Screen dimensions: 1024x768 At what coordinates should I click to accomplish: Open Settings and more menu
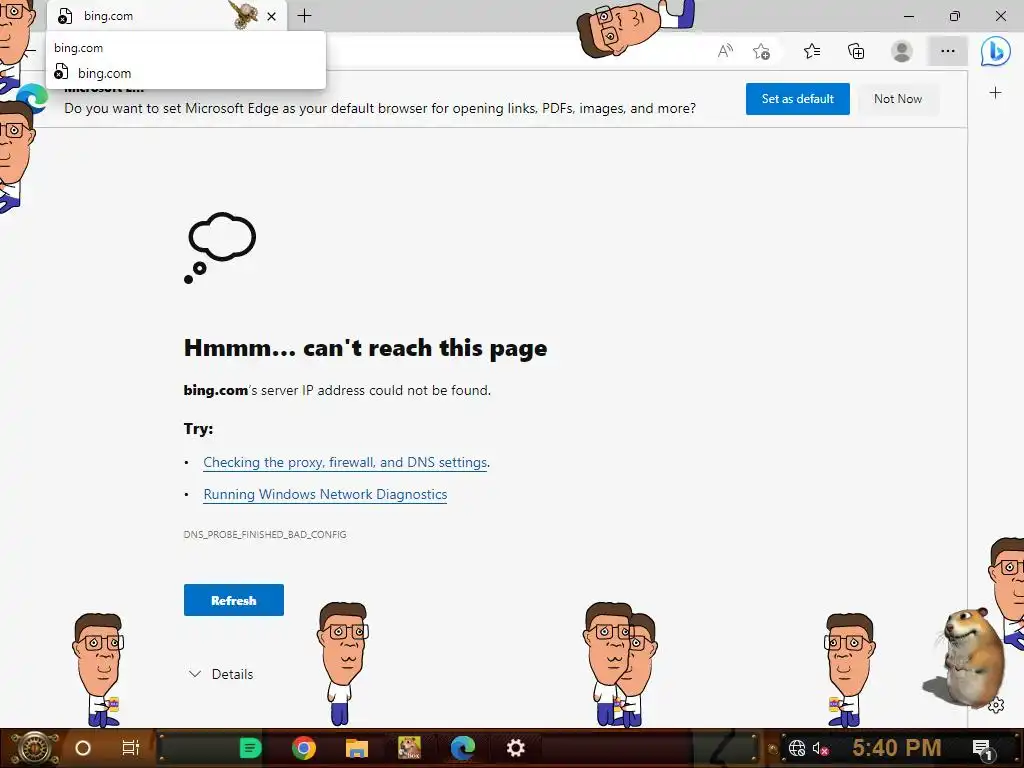click(948, 51)
